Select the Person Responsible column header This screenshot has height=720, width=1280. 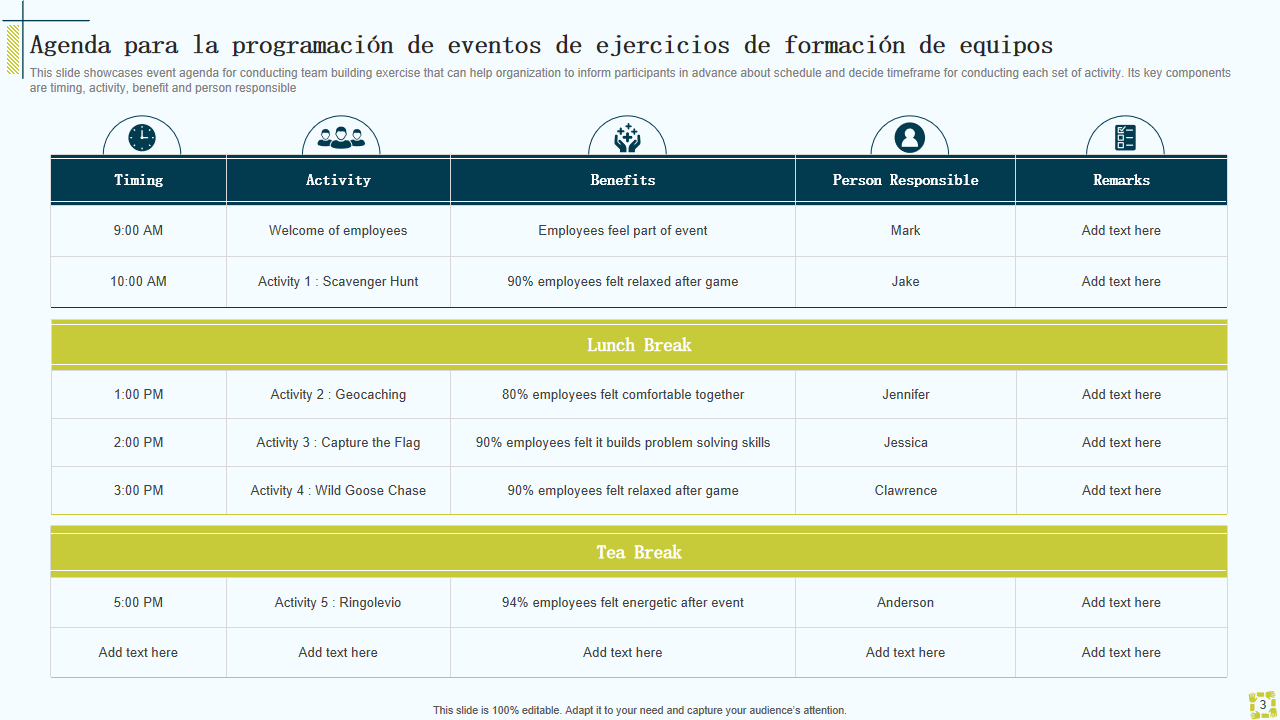[906, 180]
